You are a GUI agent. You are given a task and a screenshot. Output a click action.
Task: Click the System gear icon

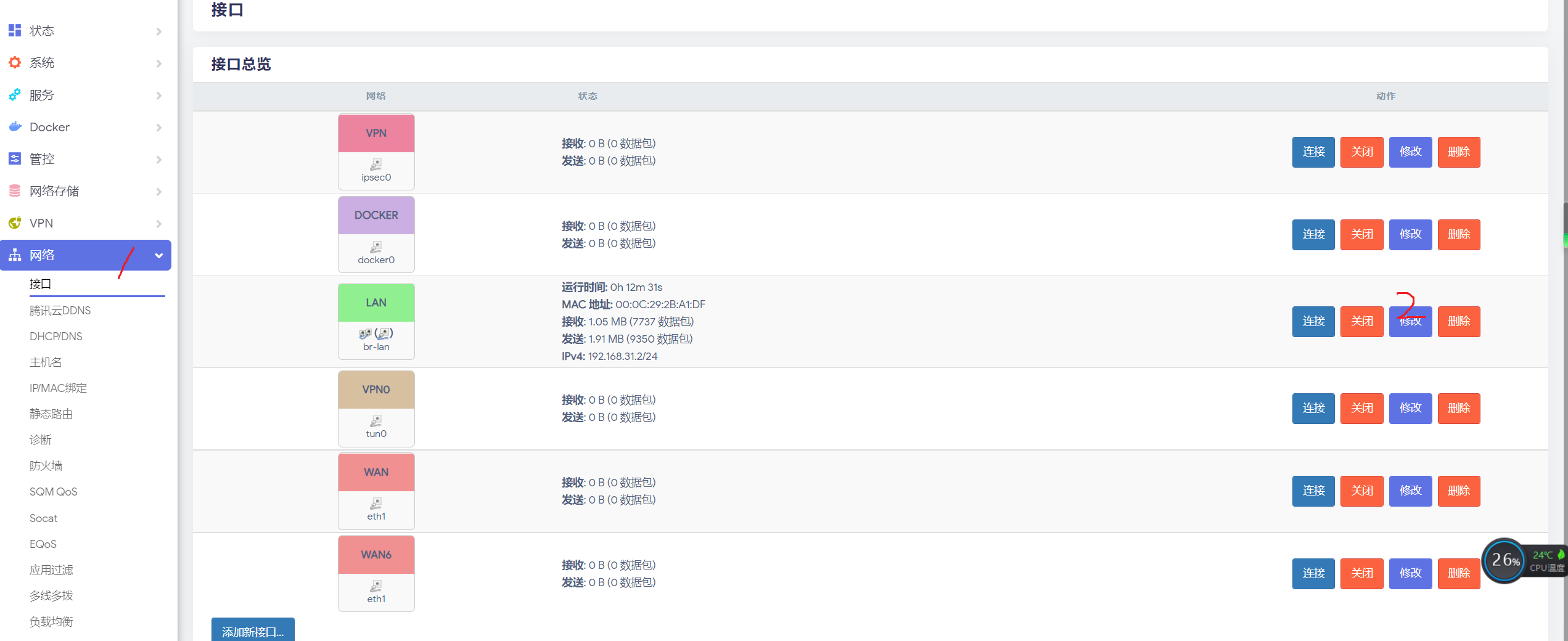(x=15, y=63)
